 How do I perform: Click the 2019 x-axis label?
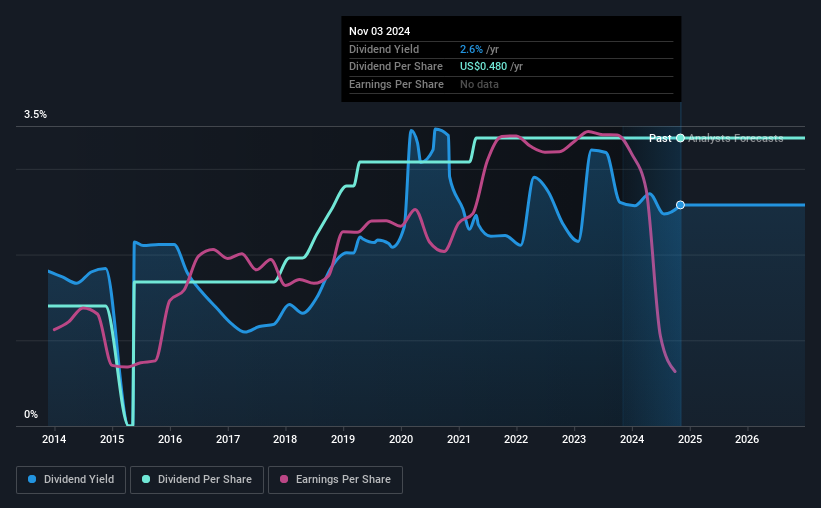tap(343, 439)
